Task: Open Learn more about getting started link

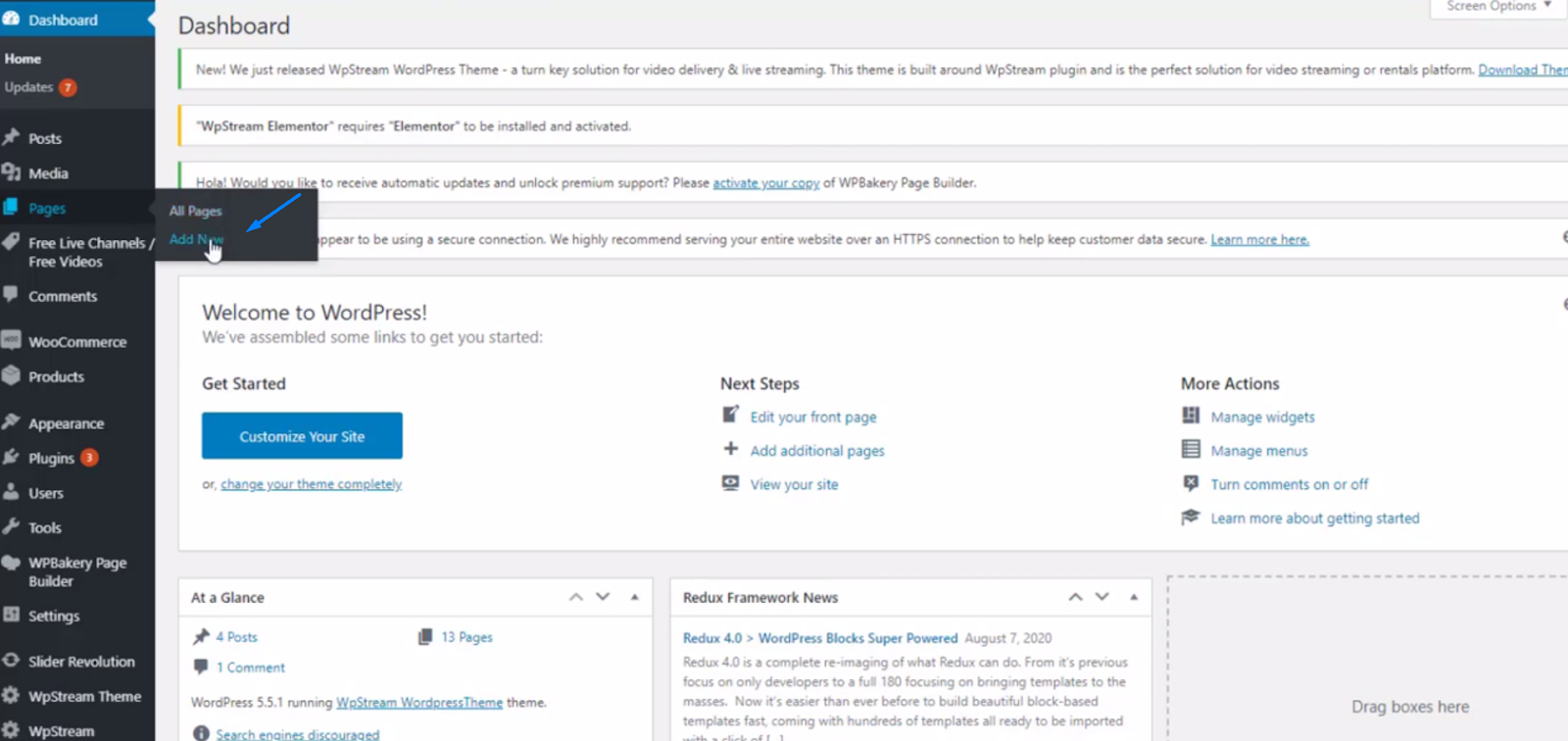Action: [1315, 519]
